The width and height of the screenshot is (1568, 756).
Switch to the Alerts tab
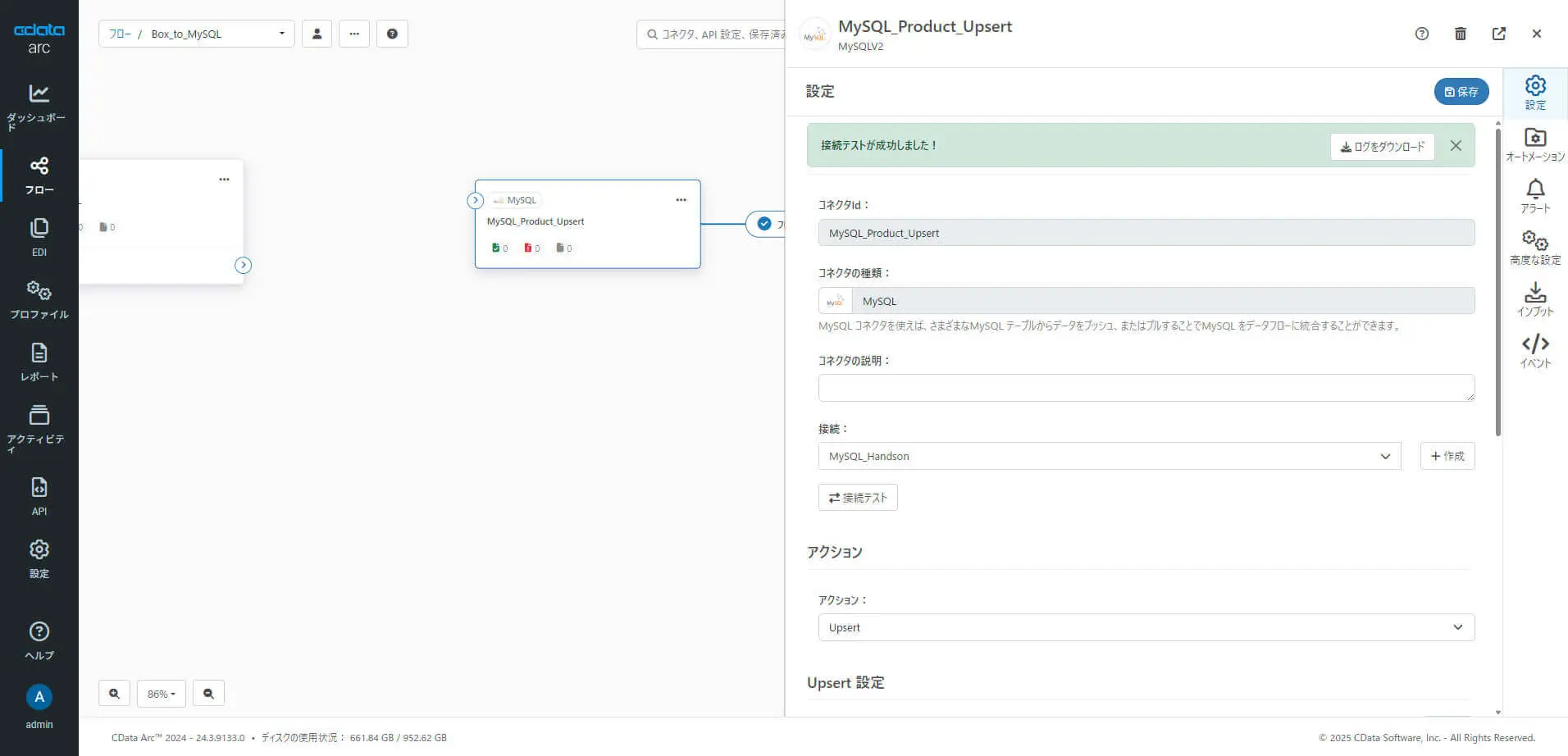click(x=1534, y=197)
